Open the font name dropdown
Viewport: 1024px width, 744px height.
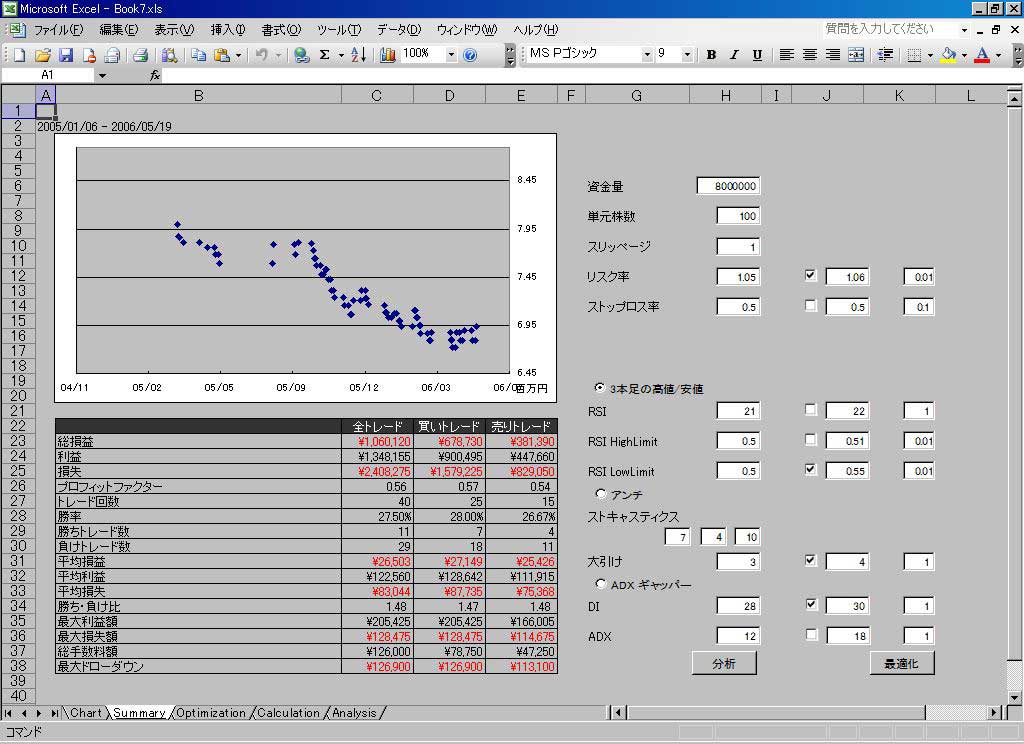(646, 55)
